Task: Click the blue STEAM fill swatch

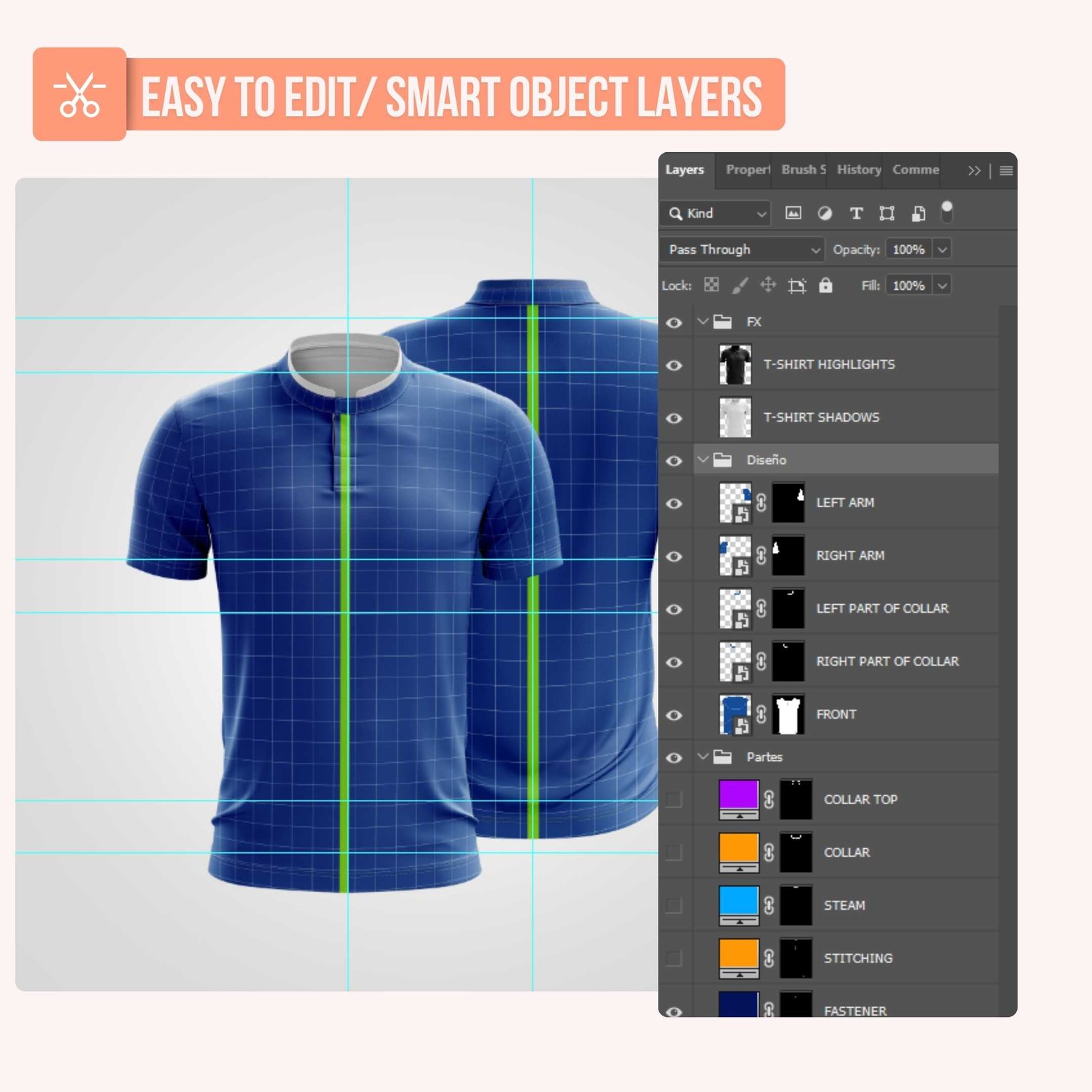Action: 738,905
